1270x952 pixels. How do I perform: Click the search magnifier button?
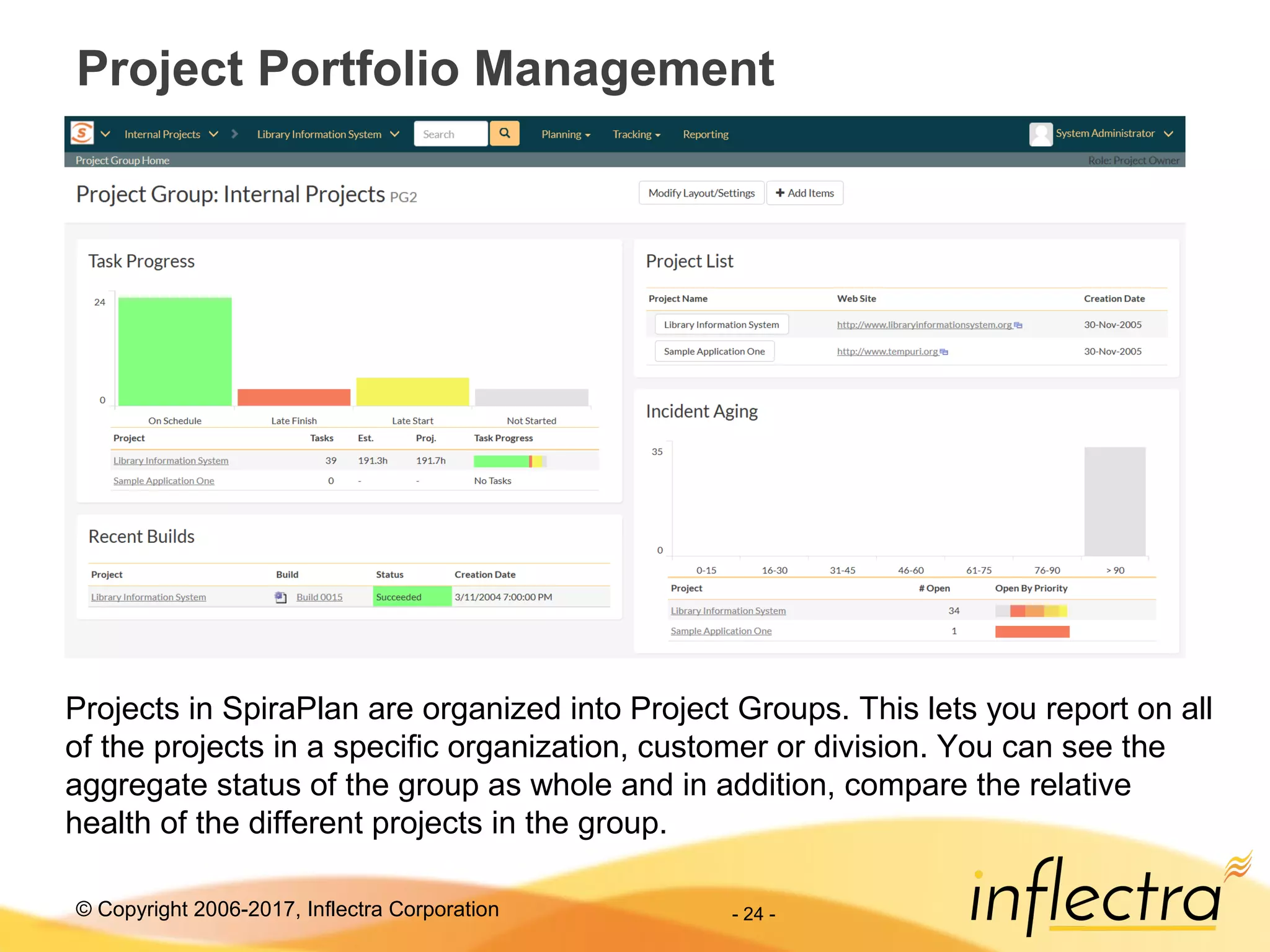pyautogui.click(x=505, y=133)
